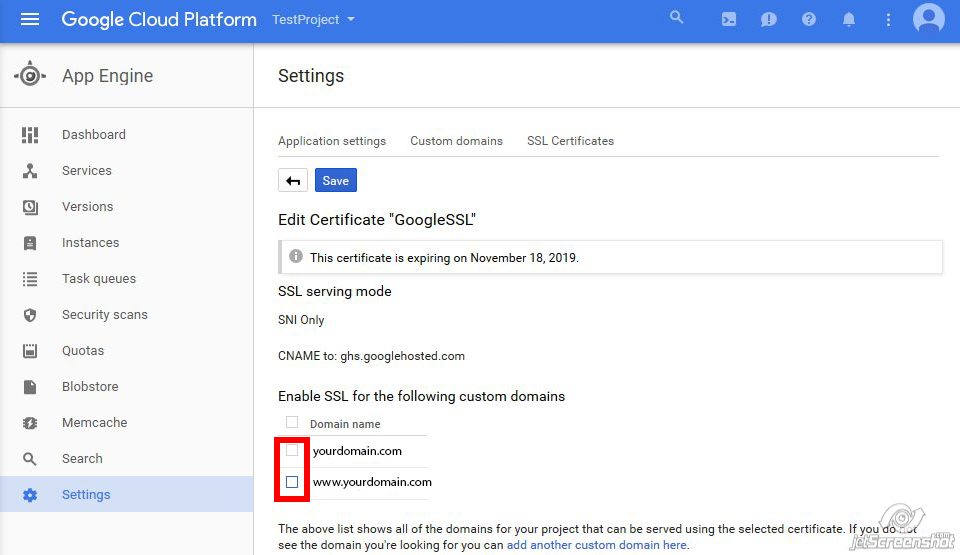Expand the TestProject project selector
This screenshot has height=555, width=960.
click(x=313, y=19)
